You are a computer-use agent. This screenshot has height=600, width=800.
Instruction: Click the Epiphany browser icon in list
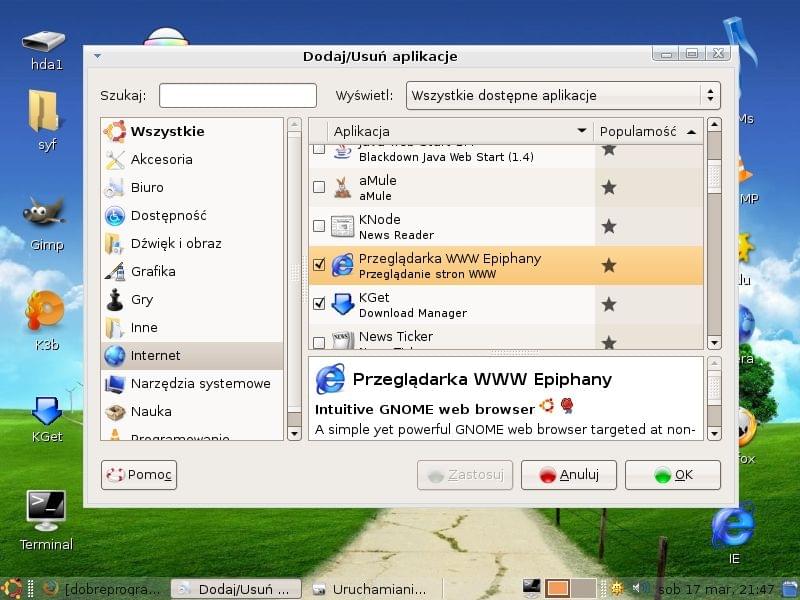[x=342, y=265]
